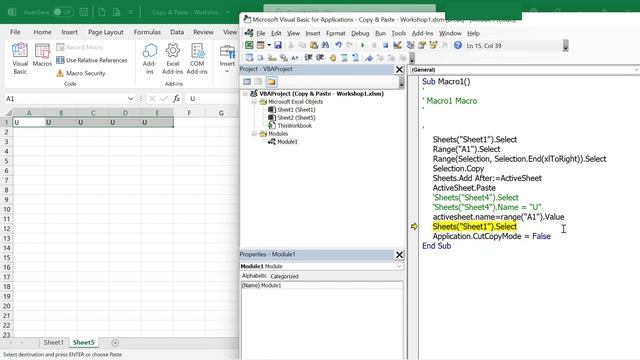This screenshot has width=640, height=360.
Task: Click the Find binoculars icon
Action: tap(325, 45)
